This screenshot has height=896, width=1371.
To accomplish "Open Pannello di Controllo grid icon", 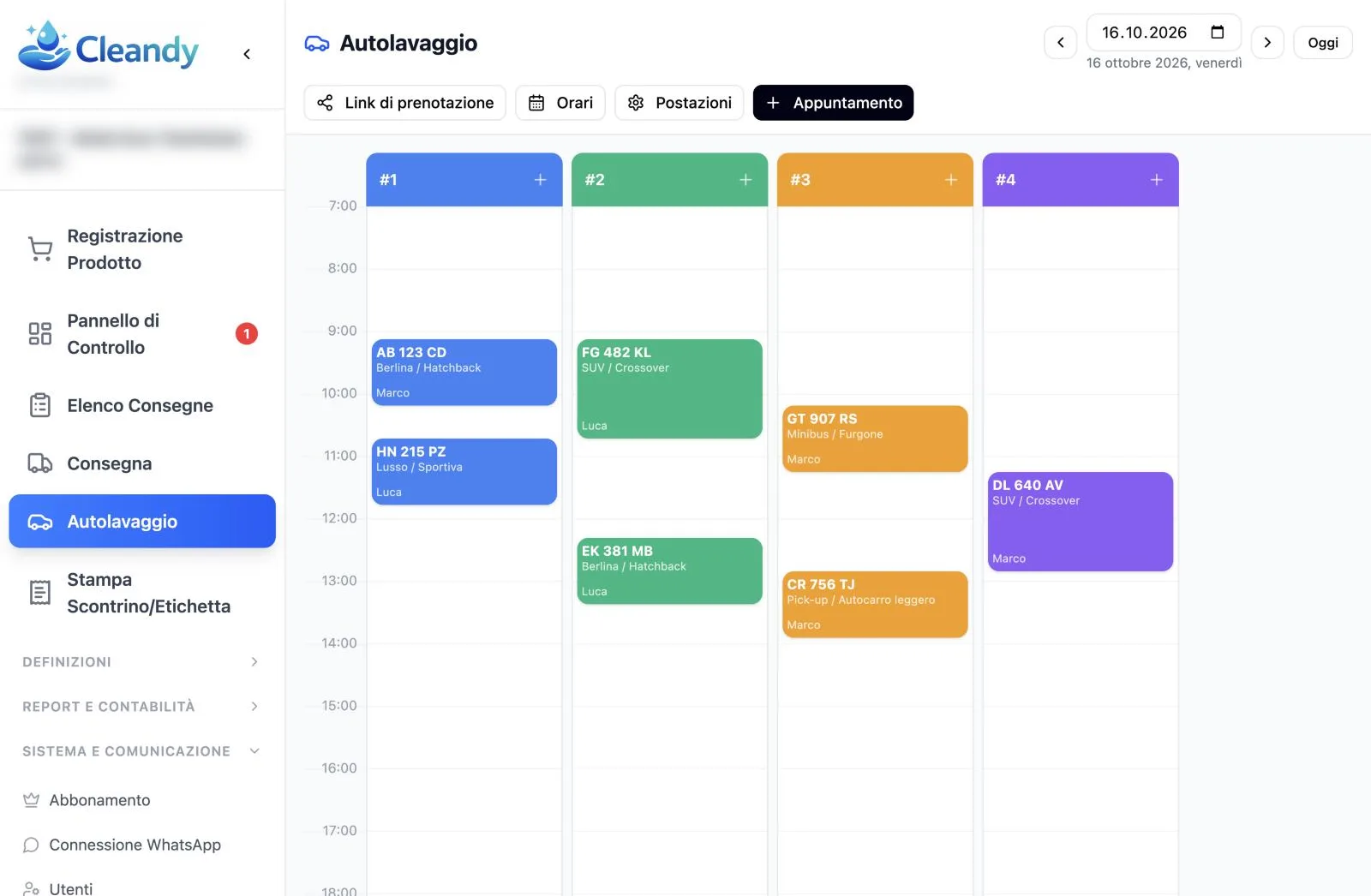I will (39, 333).
